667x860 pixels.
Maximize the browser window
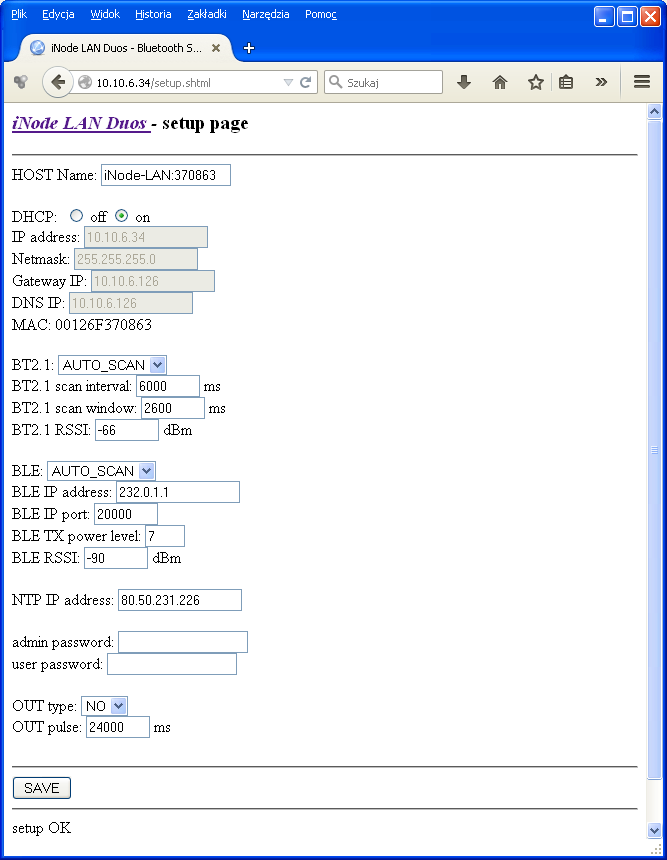(627, 17)
